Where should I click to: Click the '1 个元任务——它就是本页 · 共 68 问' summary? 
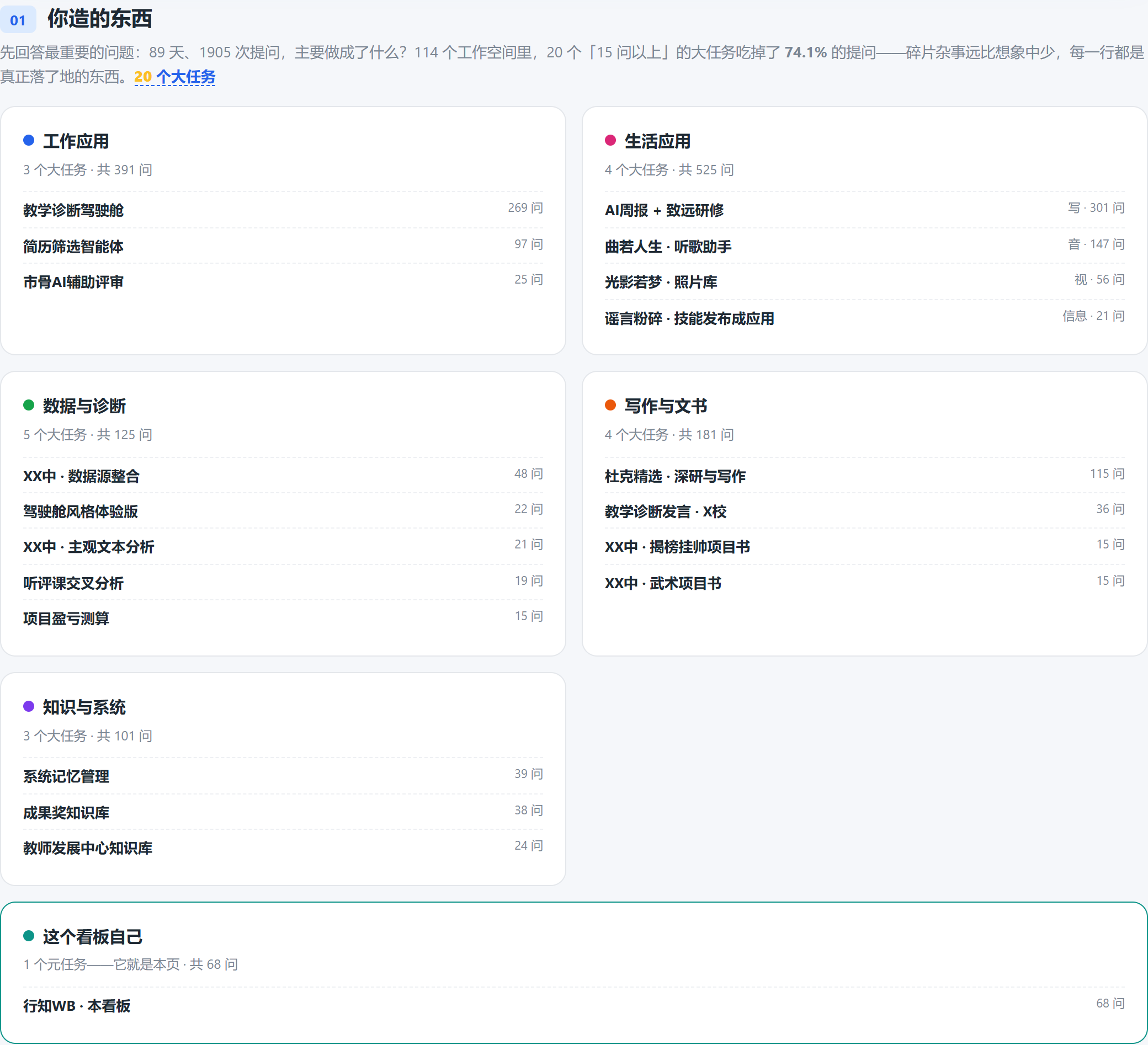(130, 964)
